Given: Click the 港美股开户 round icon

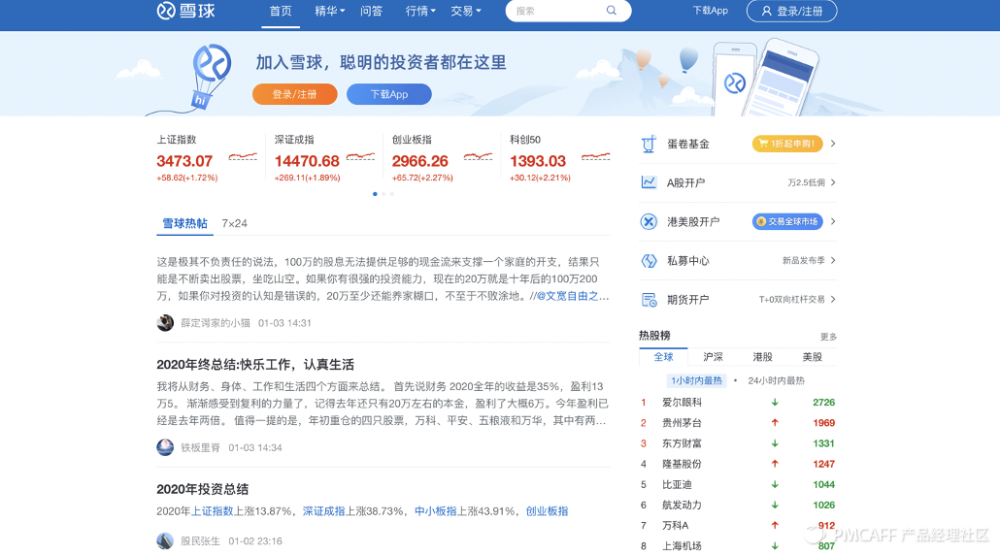Looking at the screenshot, I should coord(649,221).
